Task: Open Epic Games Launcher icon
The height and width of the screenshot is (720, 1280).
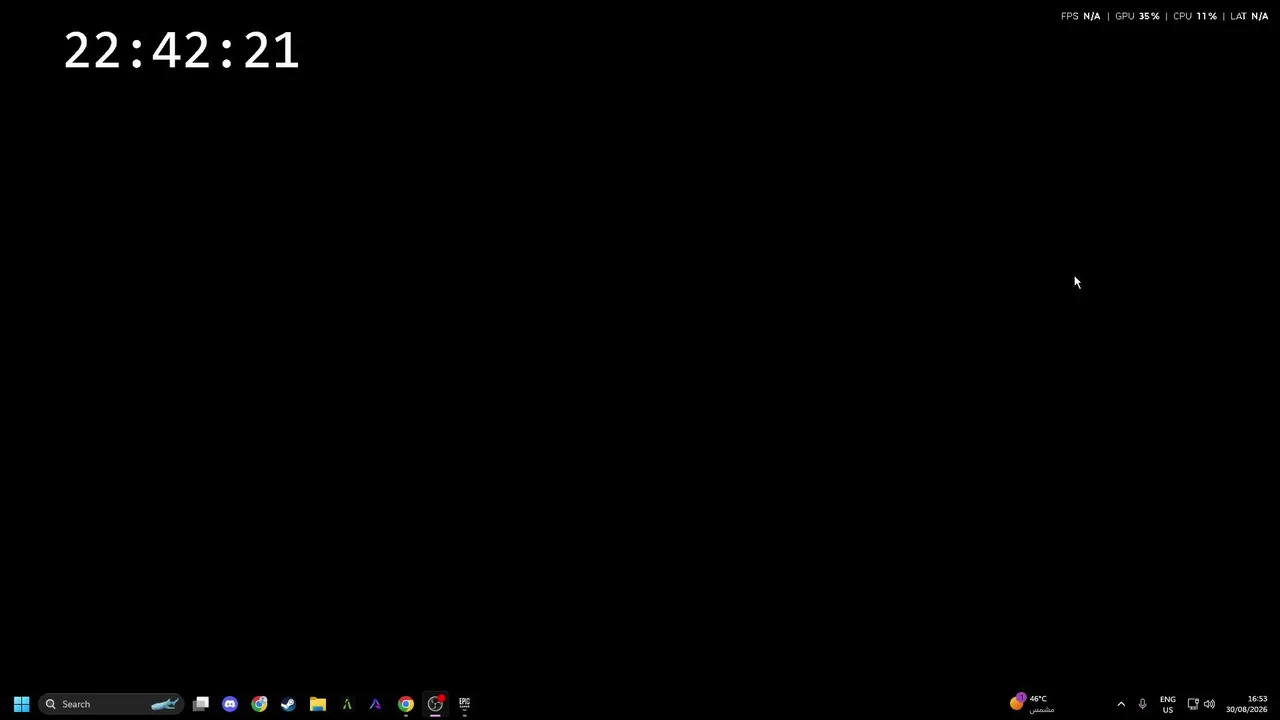Action: [464, 704]
